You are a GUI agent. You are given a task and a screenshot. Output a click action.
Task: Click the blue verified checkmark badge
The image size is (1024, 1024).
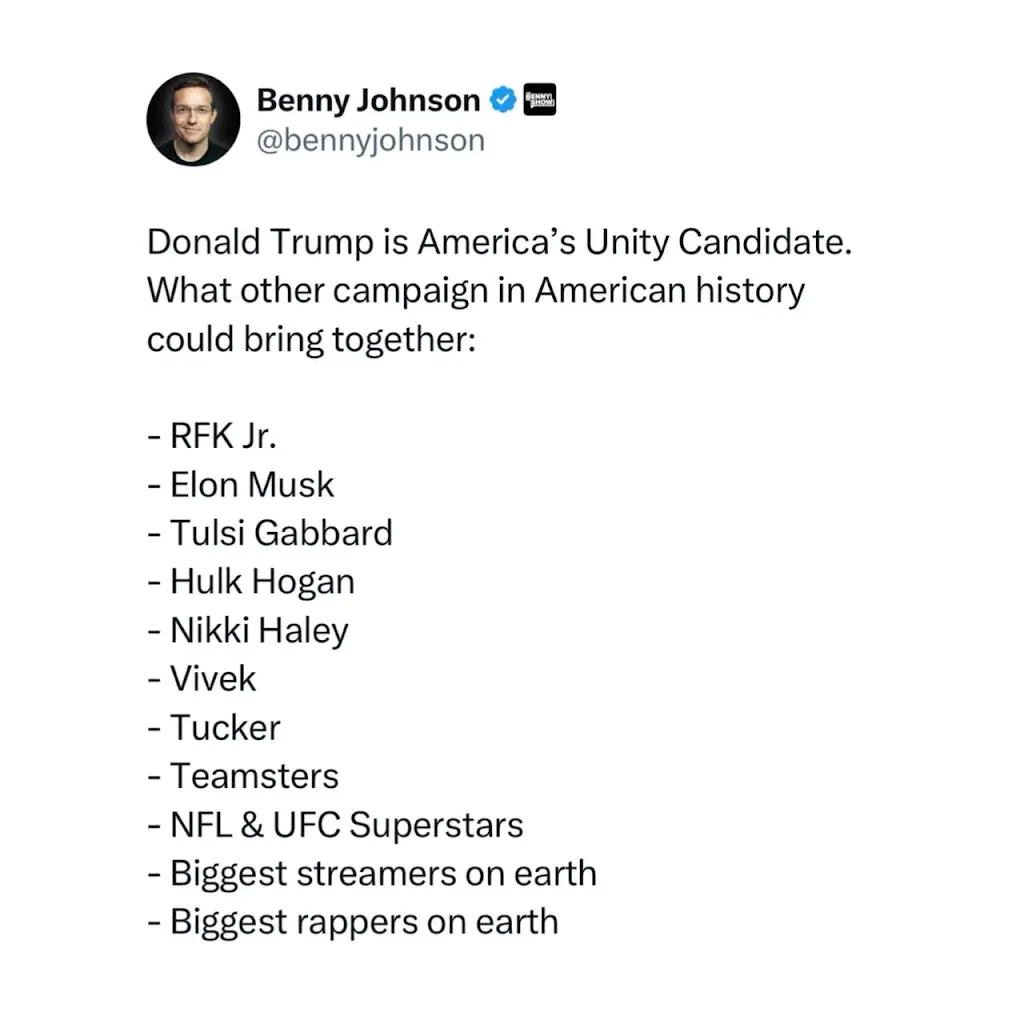click(502, 100)
